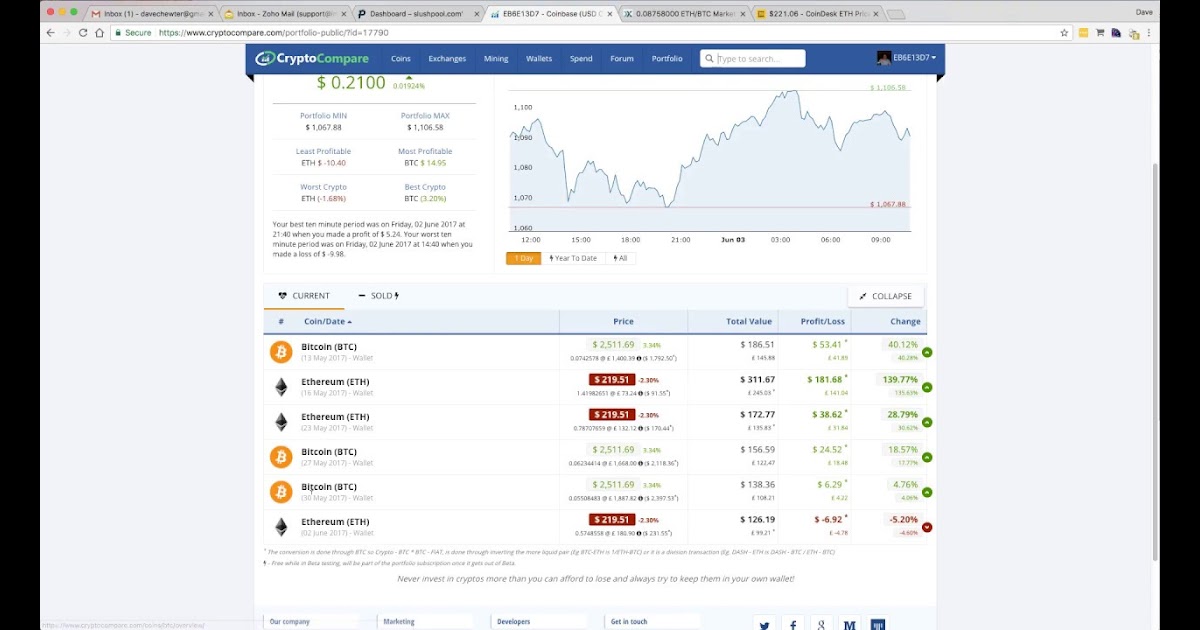Viewport: 1200px width, 630px height.
Task: Switch to the CURRENT holdings tab
Action: [304, 296]
